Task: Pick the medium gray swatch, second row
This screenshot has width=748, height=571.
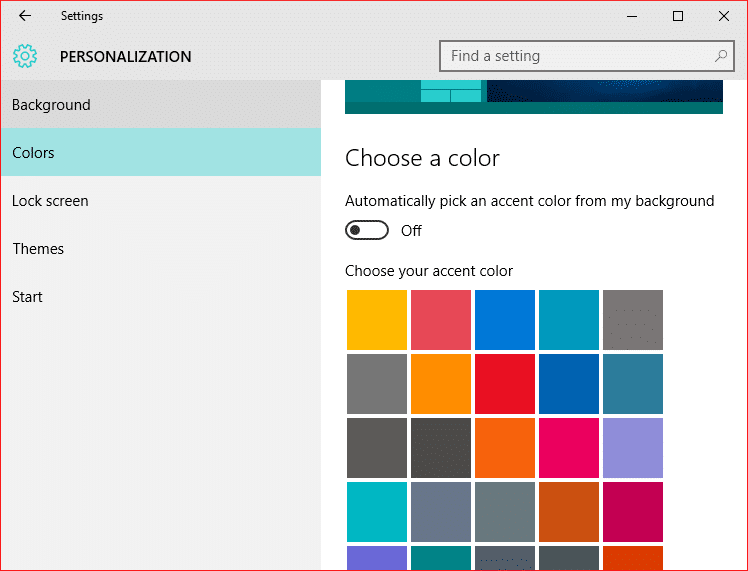Action: point(377,384)
